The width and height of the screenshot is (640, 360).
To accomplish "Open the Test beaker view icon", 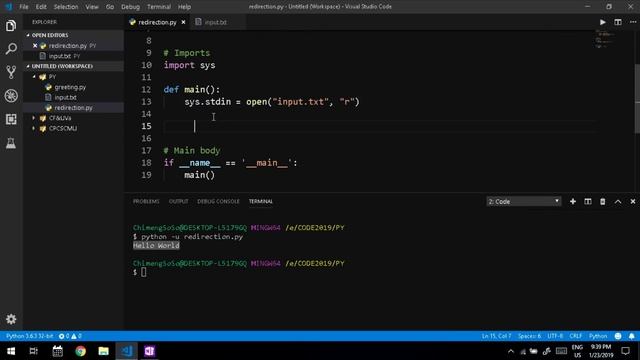I will [x=11, y=143].
